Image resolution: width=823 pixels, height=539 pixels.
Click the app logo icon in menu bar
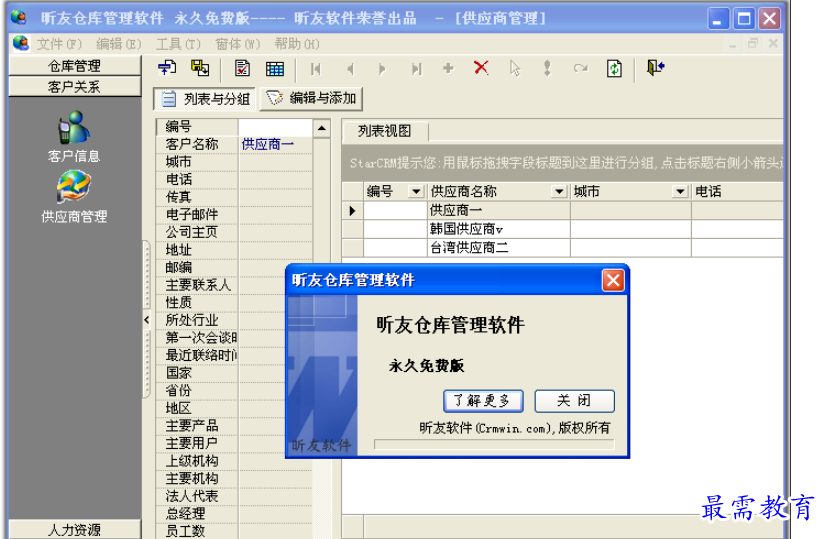[x=21, y=43]
